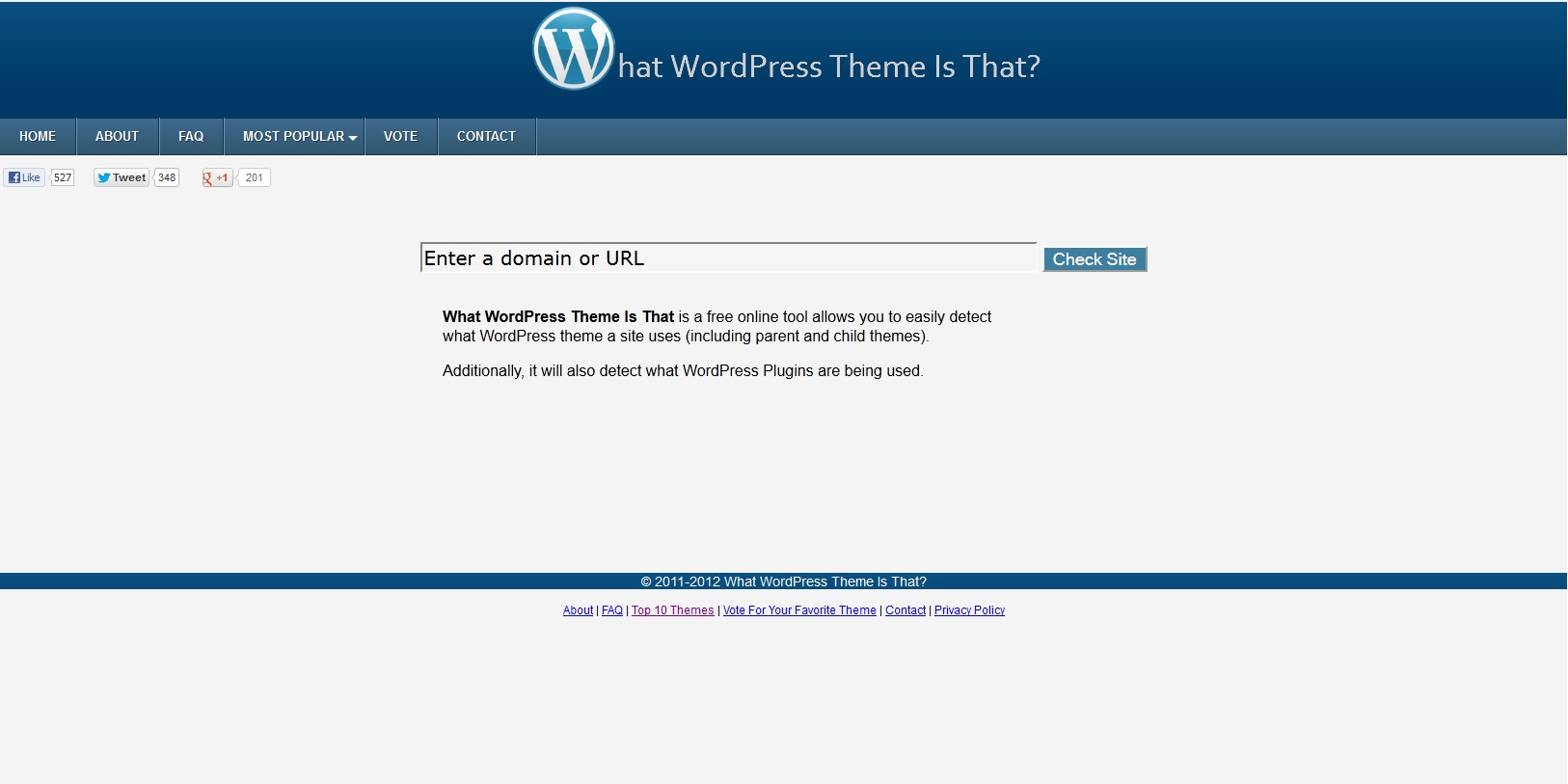Screen dimensions: 1568x784
Task: Open the VOTE menu item
Action: [401, 136]
